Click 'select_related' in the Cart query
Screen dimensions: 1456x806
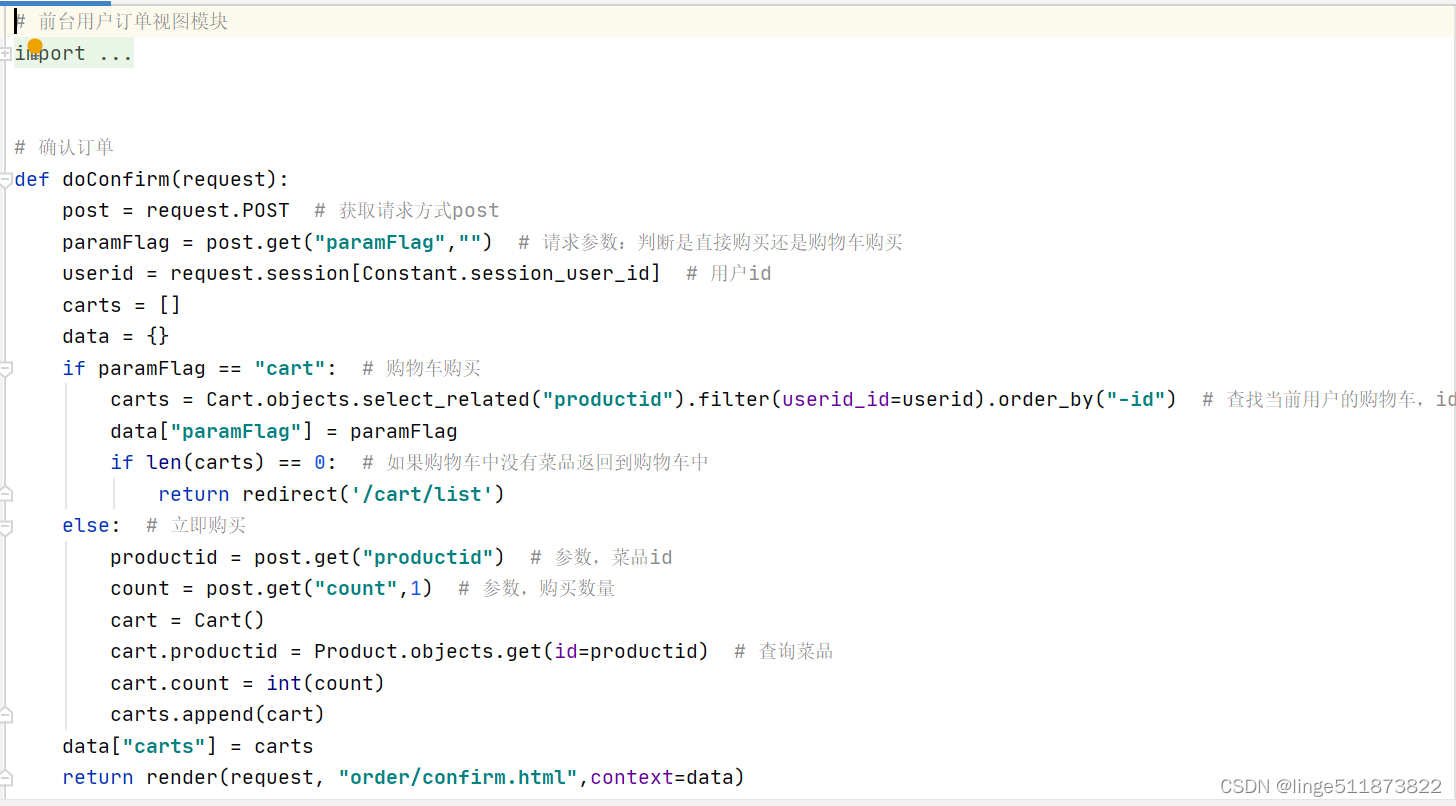[x=446, y=400]
